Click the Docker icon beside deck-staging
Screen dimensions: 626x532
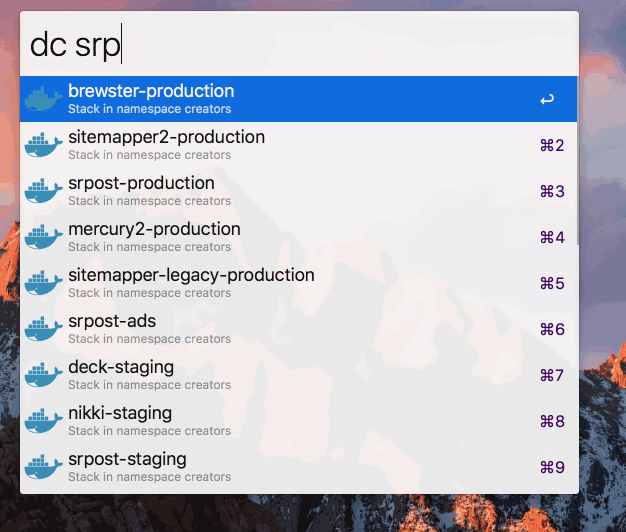point(43,375)
